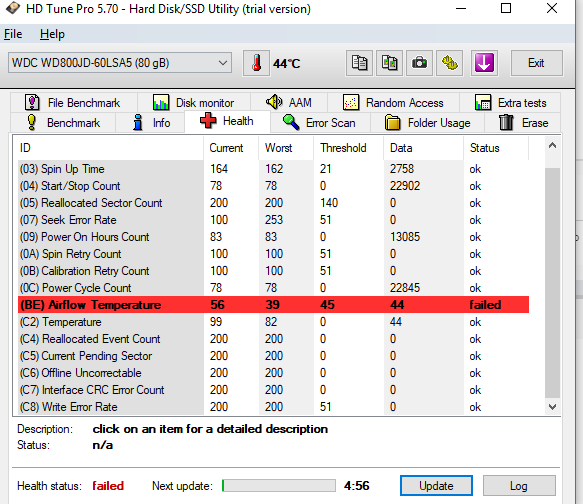Click the 4:56 next update countdown

click(357, 486)
